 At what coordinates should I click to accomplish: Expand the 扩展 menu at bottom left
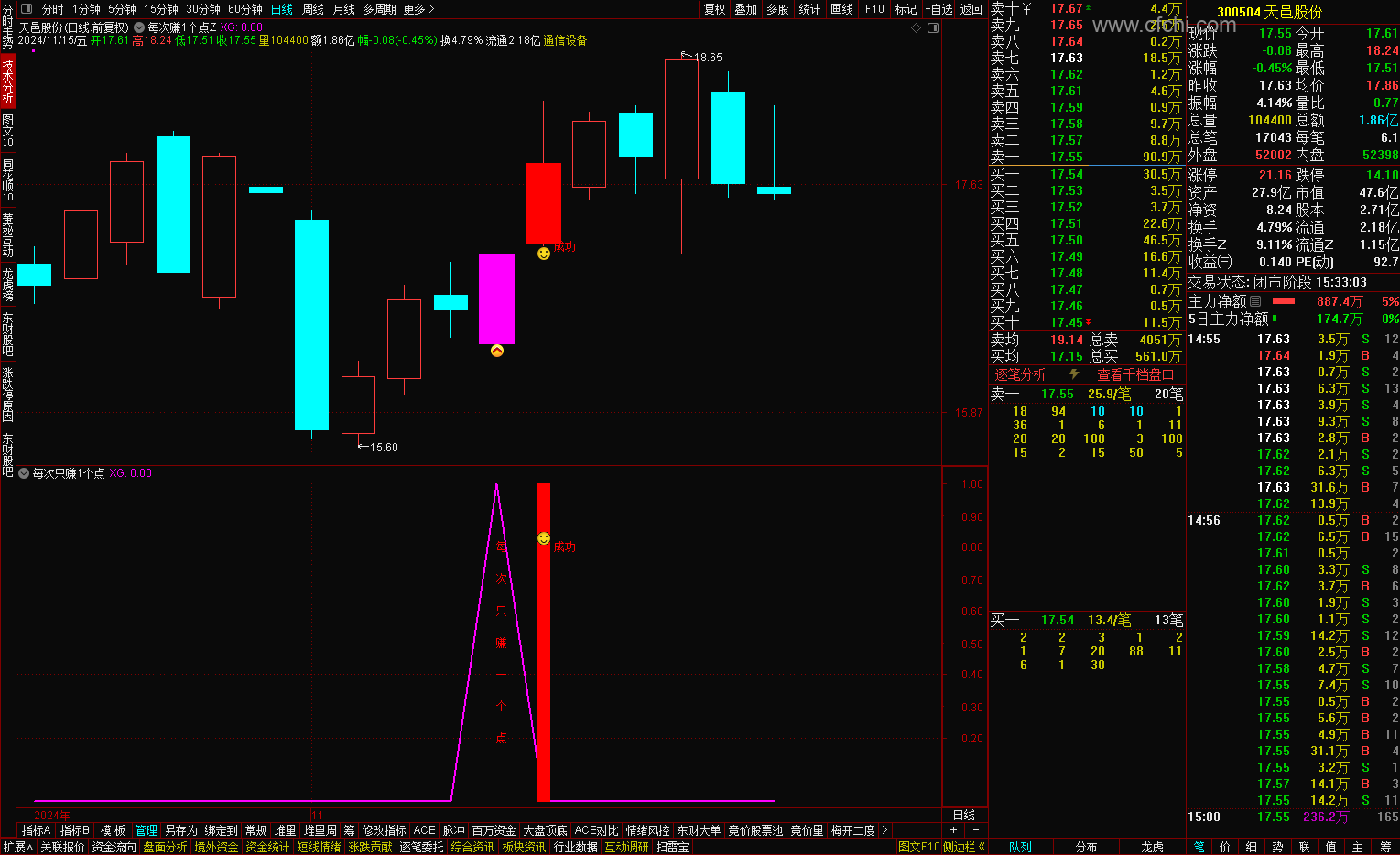pos(17,847)
